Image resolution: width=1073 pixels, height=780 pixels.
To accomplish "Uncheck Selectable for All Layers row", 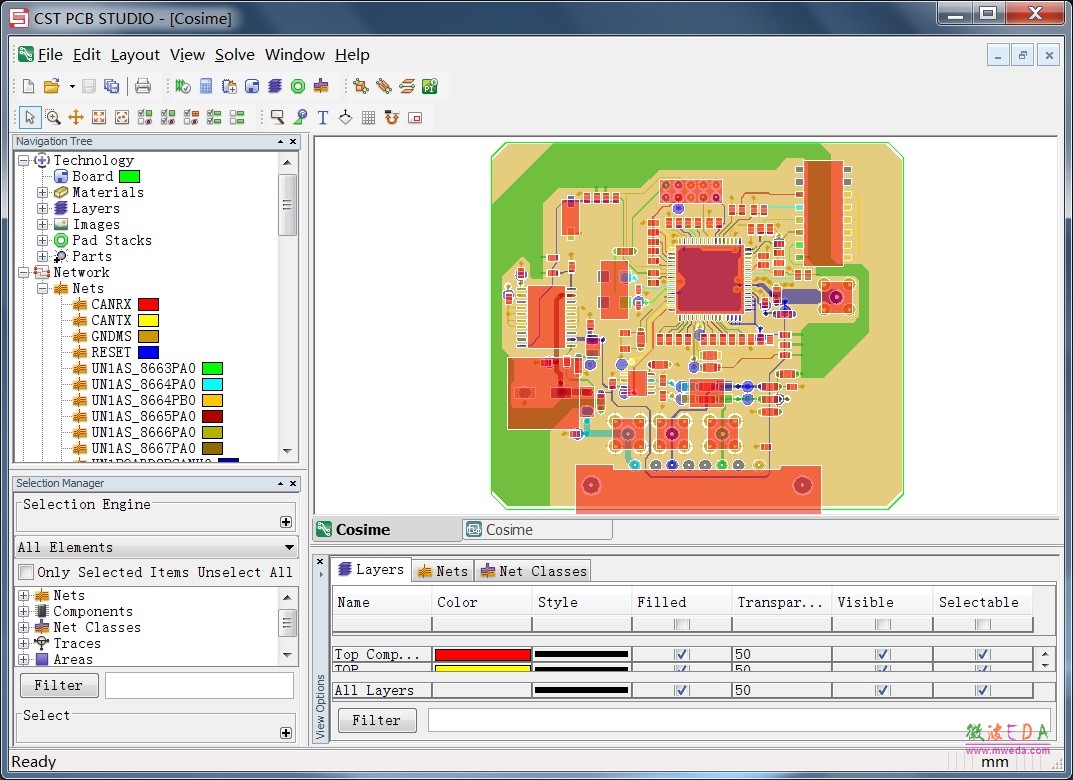I will pyautogui.click(x=983, y=690).
